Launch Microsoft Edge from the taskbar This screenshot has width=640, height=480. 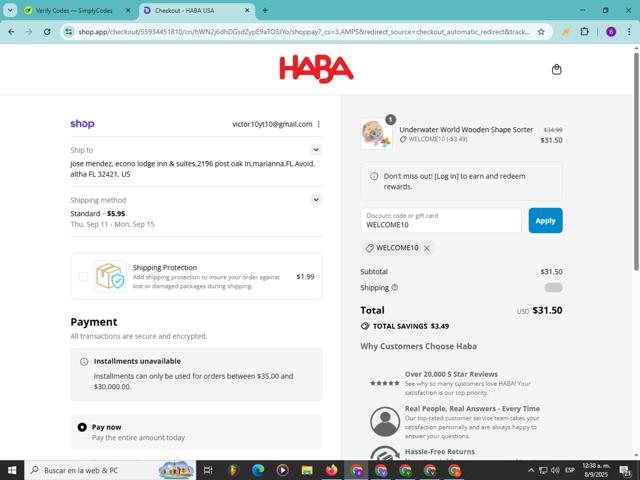coord(258,470)
